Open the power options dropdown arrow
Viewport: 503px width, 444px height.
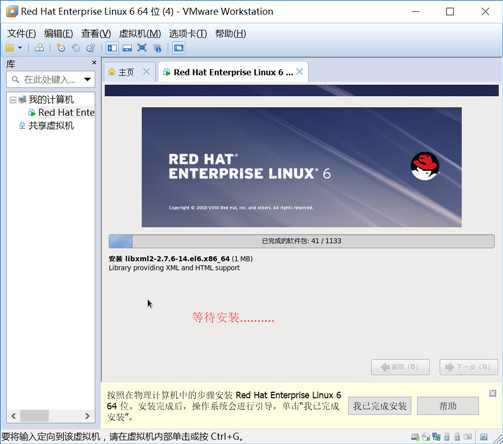click(x=20, y=48)
